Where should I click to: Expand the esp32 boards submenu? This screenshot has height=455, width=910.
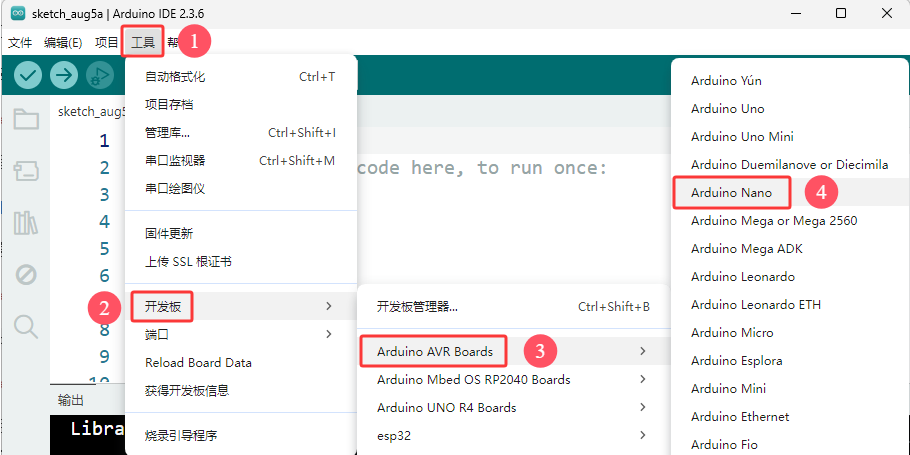click(514, 435)
